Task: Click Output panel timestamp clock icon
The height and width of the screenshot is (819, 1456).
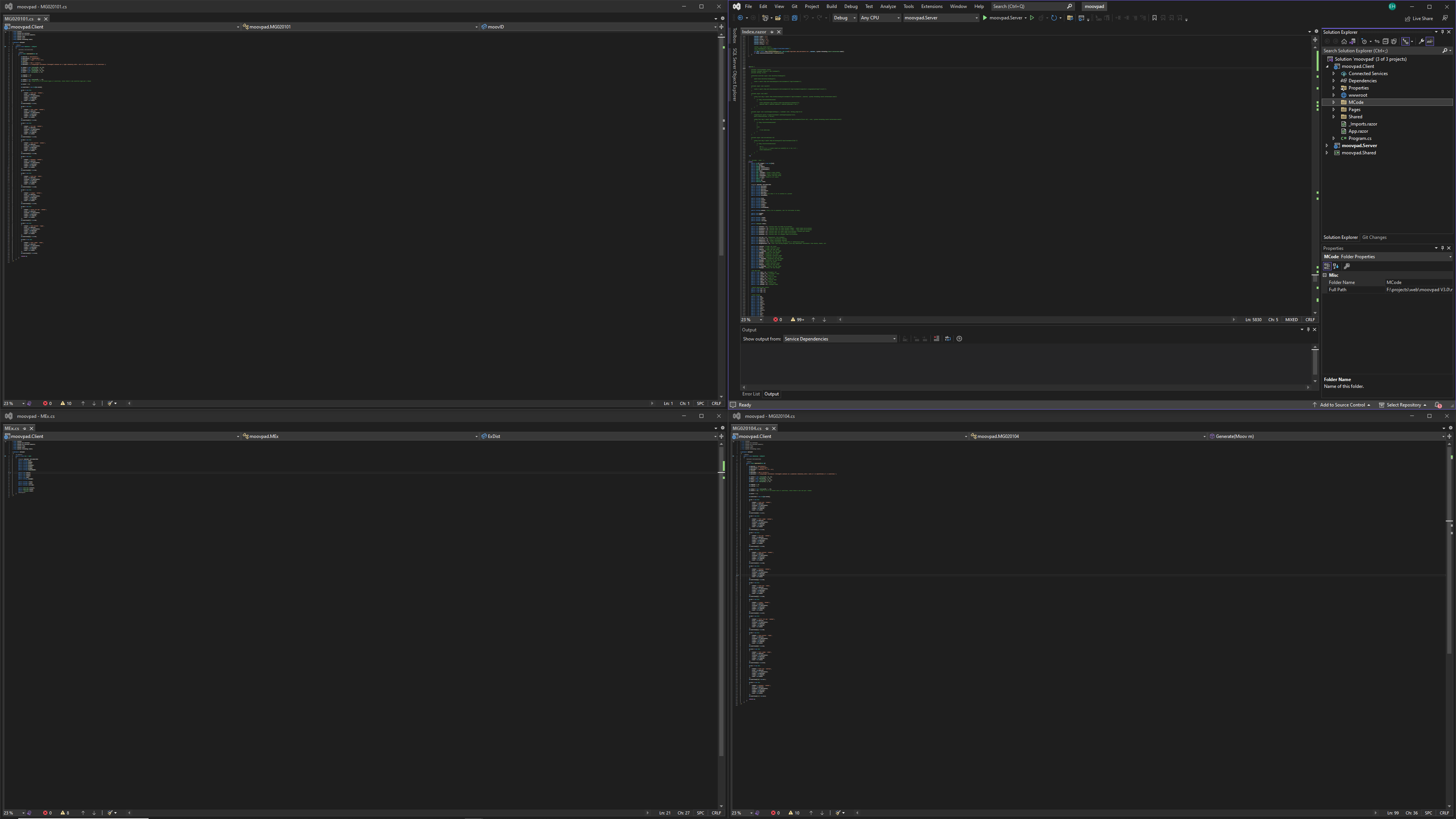Action: [959, 339]
